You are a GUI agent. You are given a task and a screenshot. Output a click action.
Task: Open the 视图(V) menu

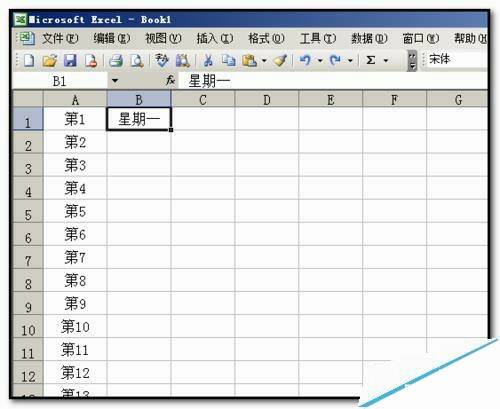point(163,39)
